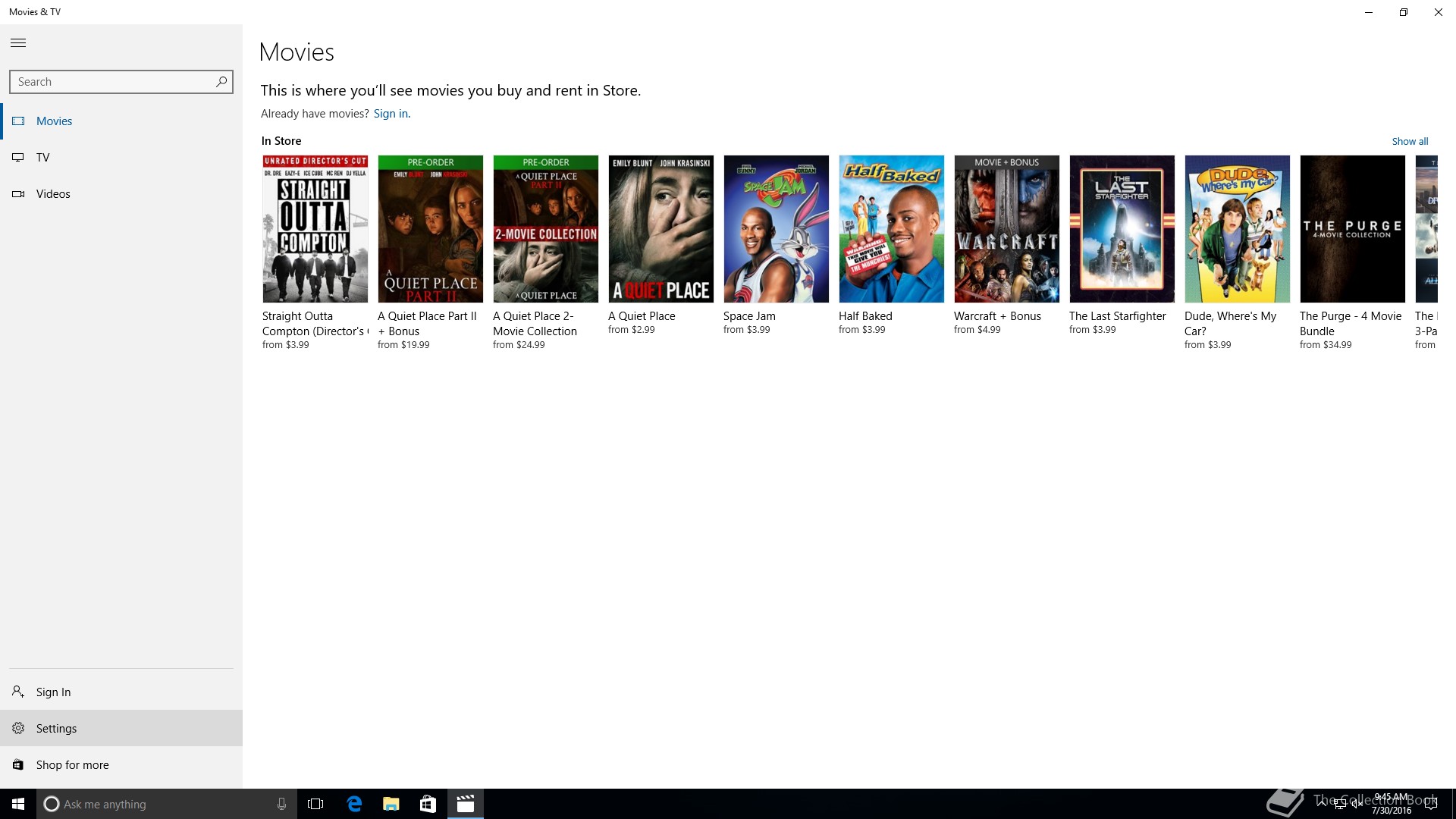Click the Movies & TV taskbar icon
1456x819 pixels.
tap(466, 804)
